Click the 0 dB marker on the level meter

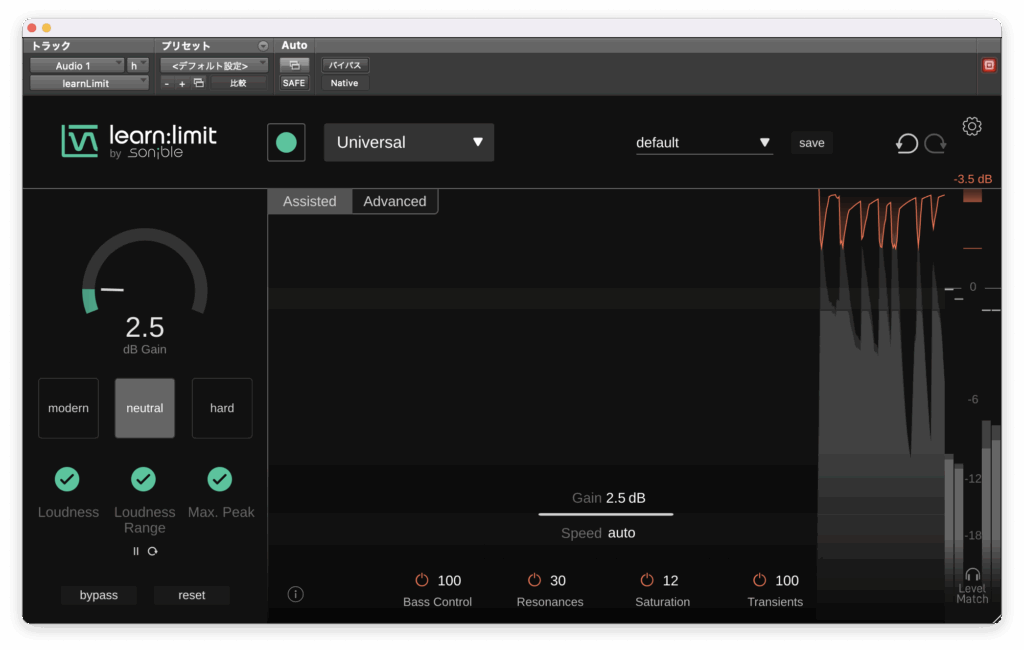coord(973,287)
